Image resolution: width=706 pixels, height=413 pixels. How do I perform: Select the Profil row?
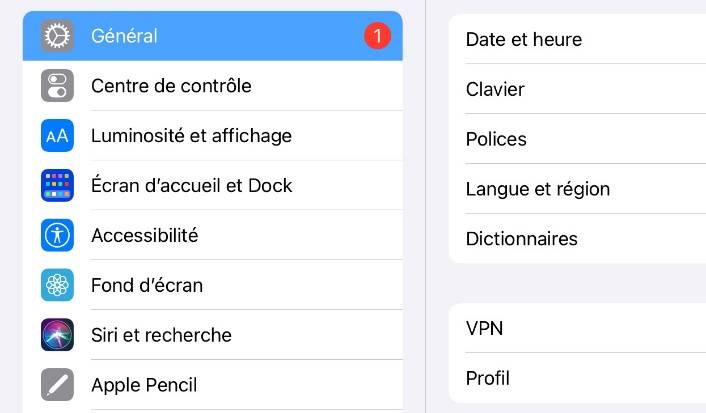(578, 378)
